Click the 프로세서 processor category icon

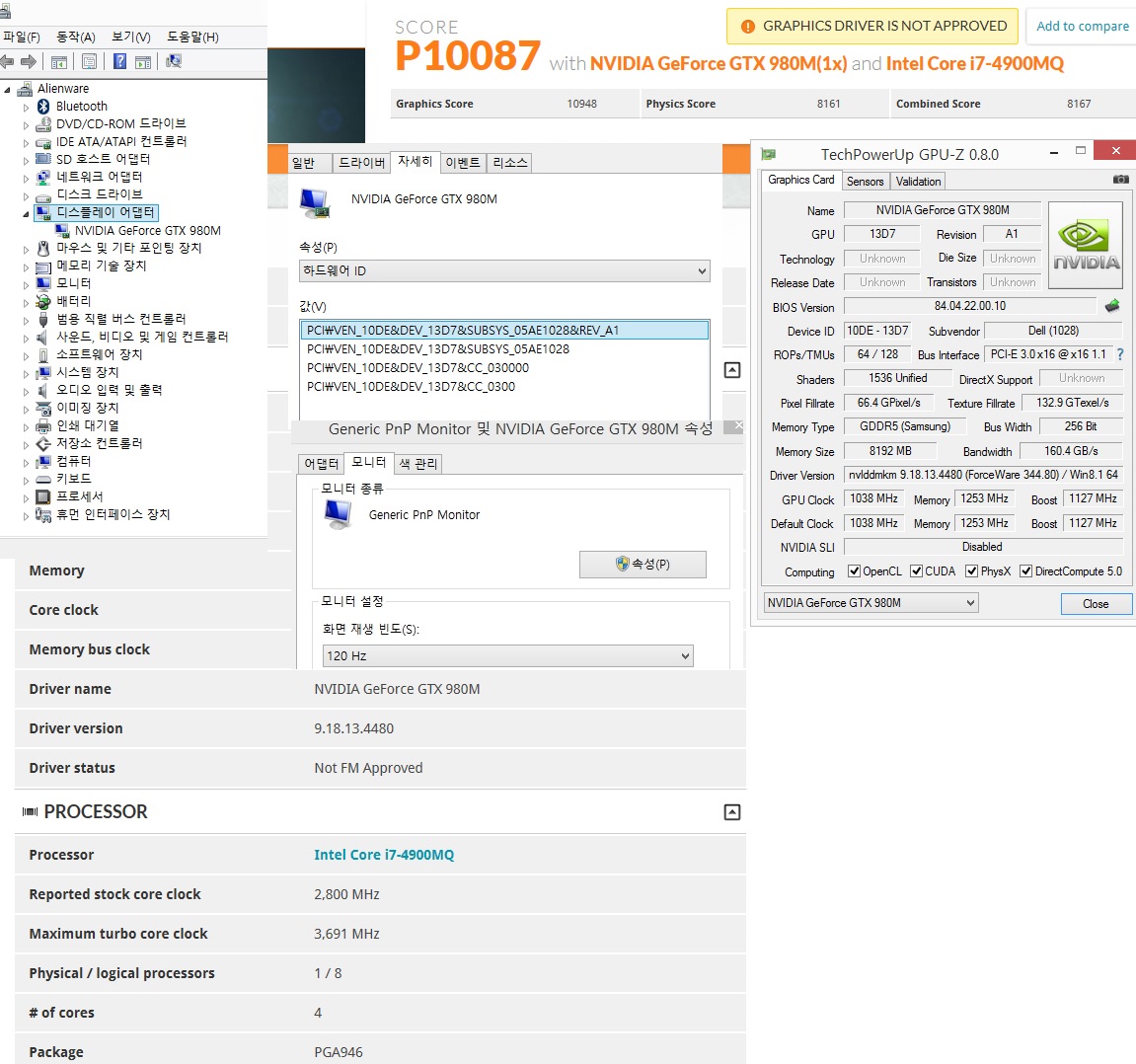43,496
